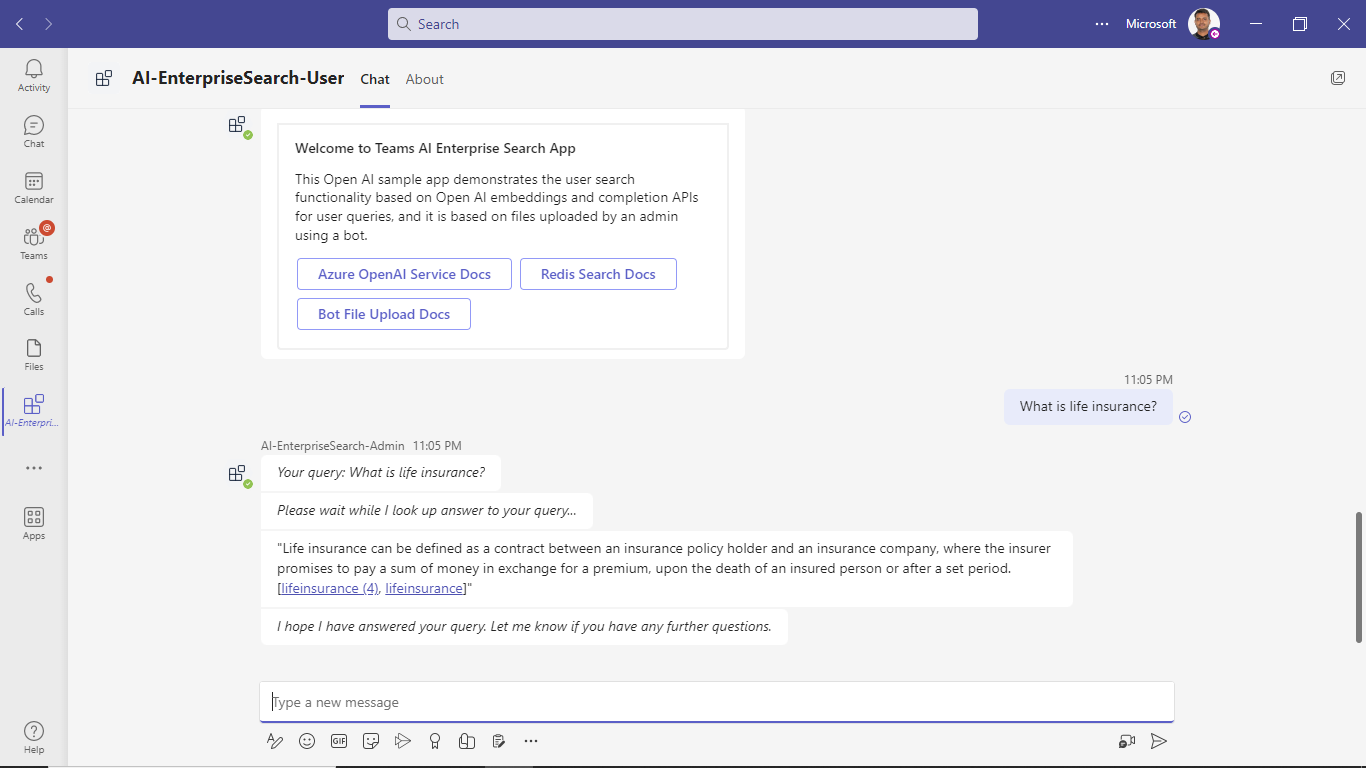Click the Microsoft organization label
The image size is (1366, 768).
[1151, 24]
